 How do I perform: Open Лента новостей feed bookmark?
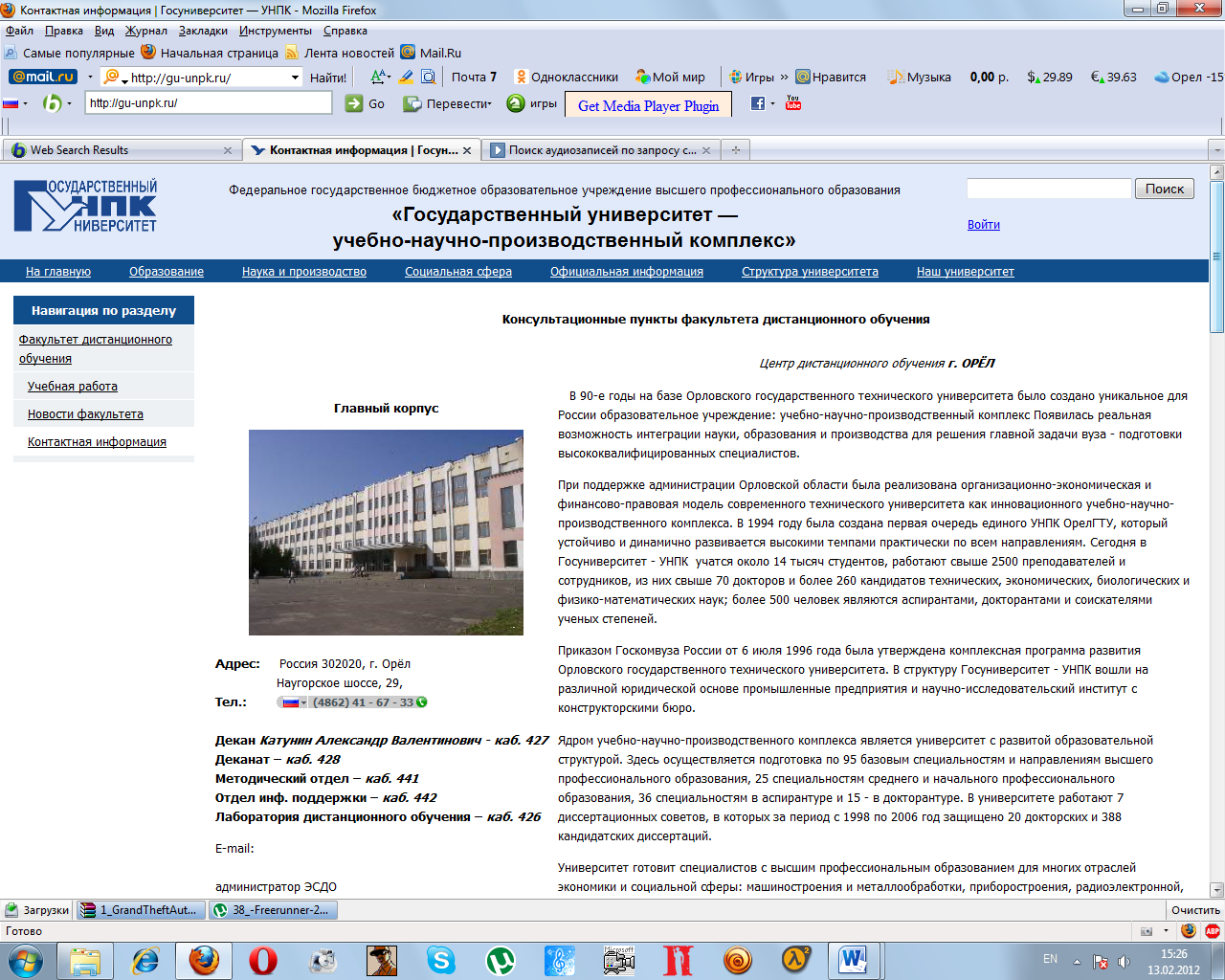(340, 53)
